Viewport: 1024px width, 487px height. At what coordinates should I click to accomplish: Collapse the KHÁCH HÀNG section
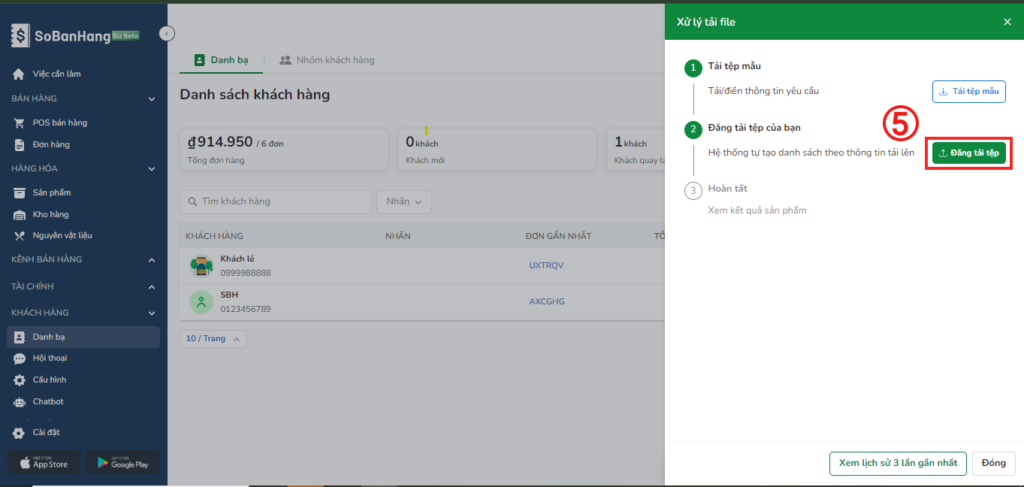coord(152,313)
